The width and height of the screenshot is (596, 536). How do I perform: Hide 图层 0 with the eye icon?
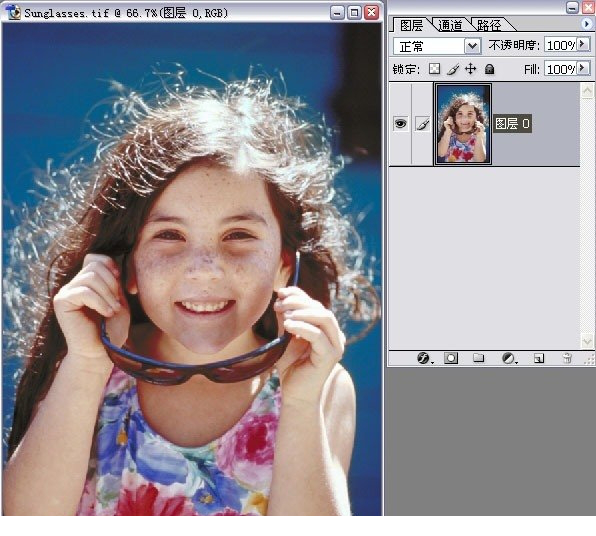click(400, 124)
